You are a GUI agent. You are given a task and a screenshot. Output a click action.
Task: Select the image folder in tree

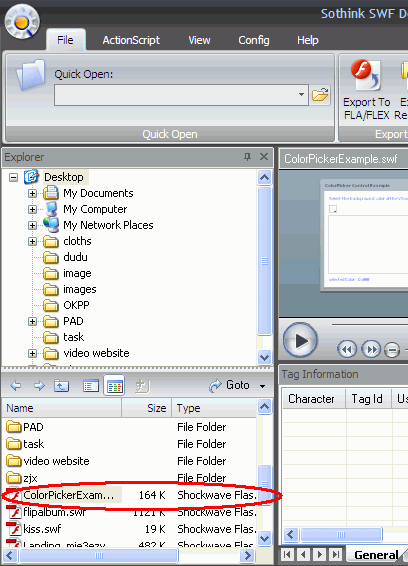click(77, 273)
